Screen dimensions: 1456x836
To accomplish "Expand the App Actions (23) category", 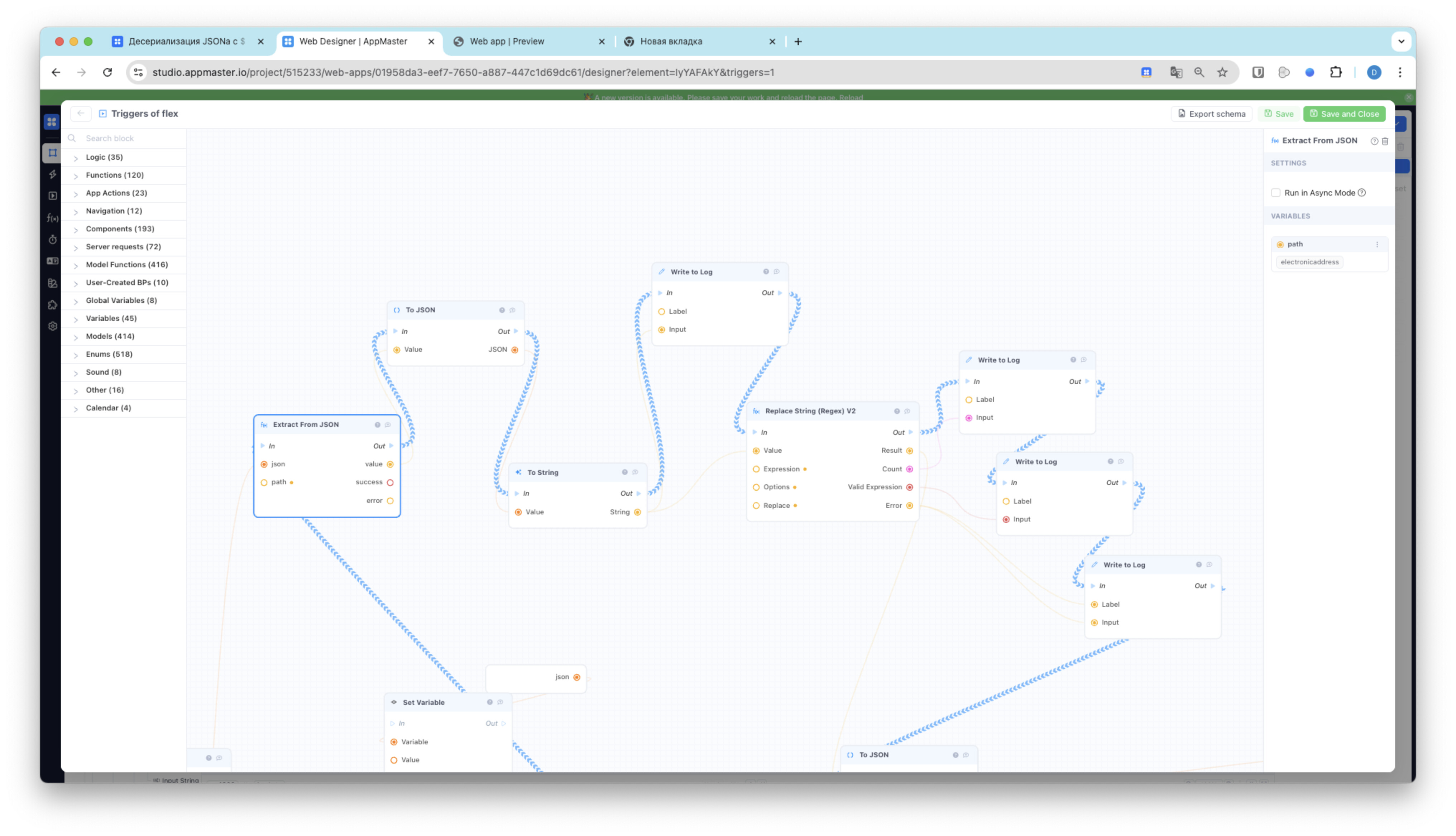I will tap(124, 193).
